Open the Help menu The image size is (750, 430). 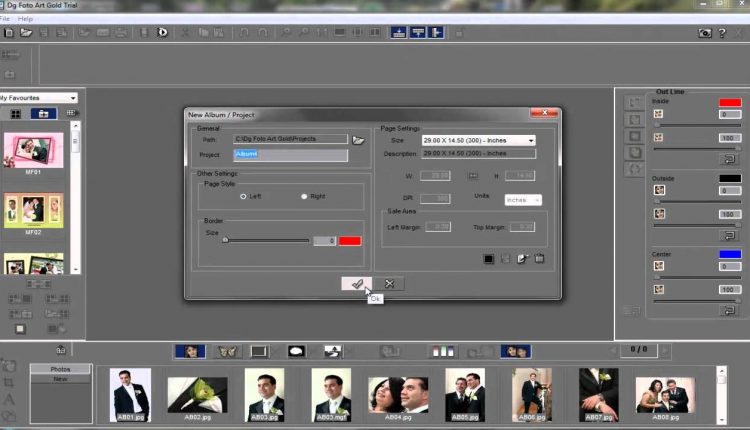coord(25,19)
